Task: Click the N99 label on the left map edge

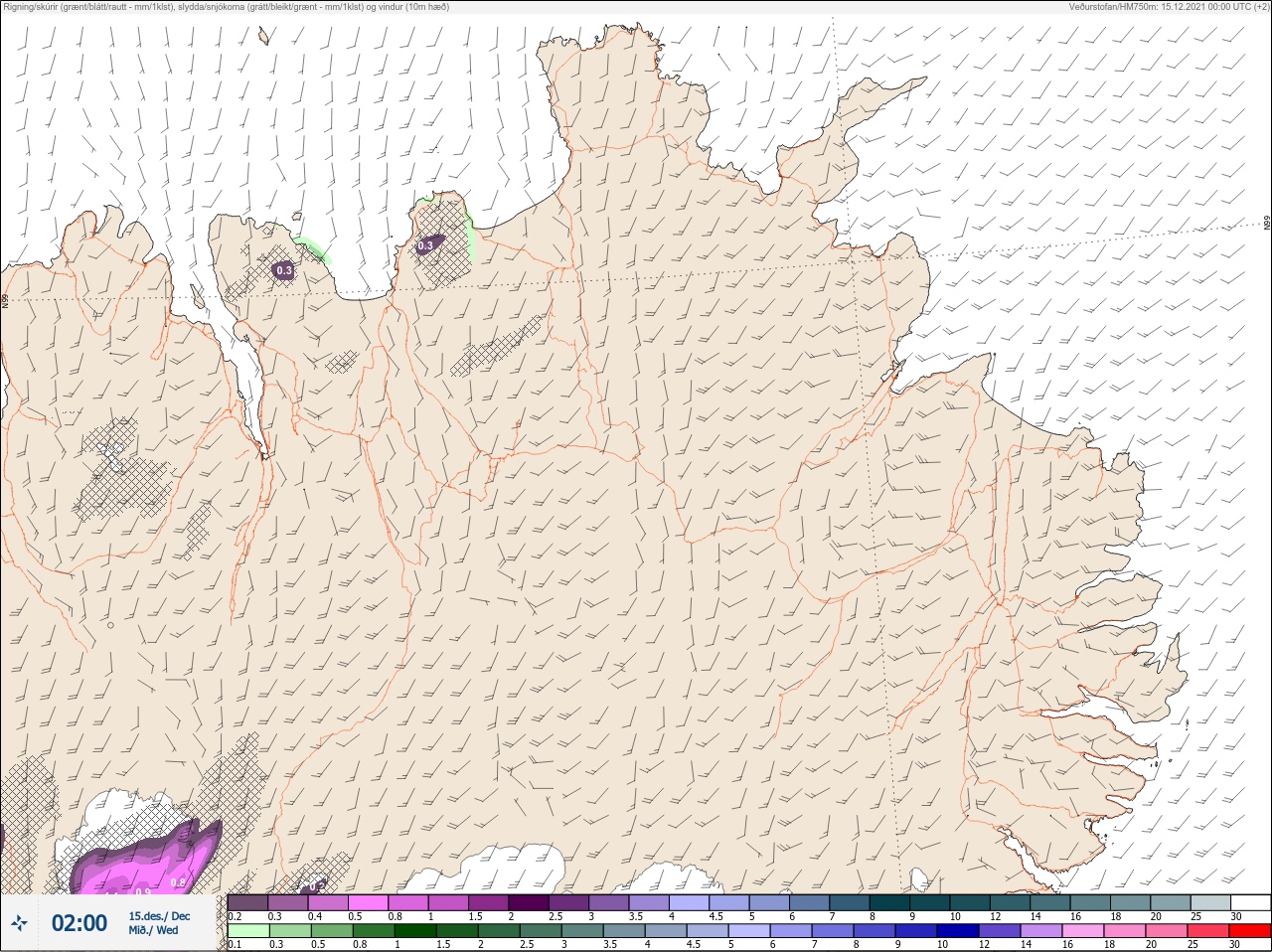Action: 5,300
